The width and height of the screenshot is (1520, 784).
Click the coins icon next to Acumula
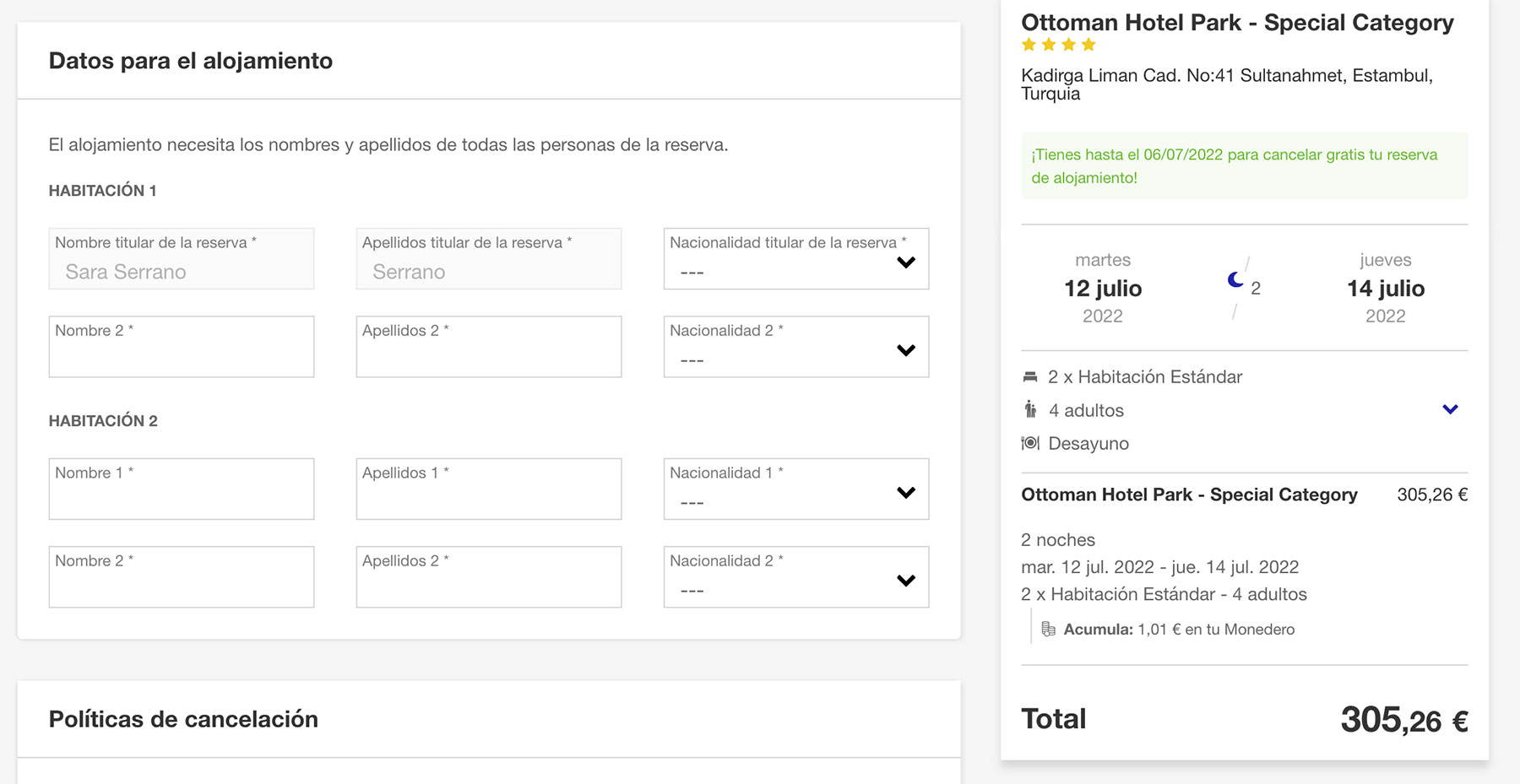(1048, 629)
